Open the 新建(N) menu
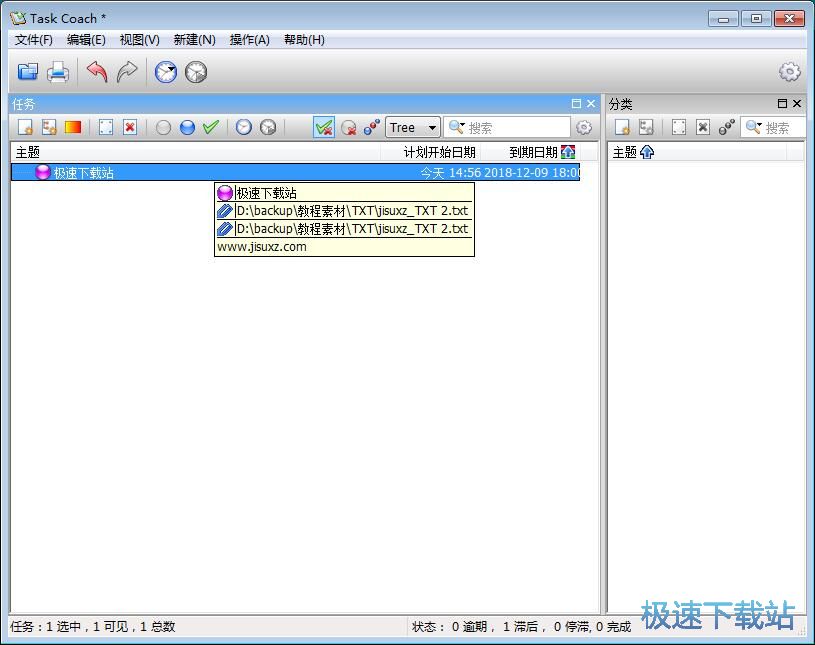The width and height of the screenshot is (815, 645). [194, 40]
